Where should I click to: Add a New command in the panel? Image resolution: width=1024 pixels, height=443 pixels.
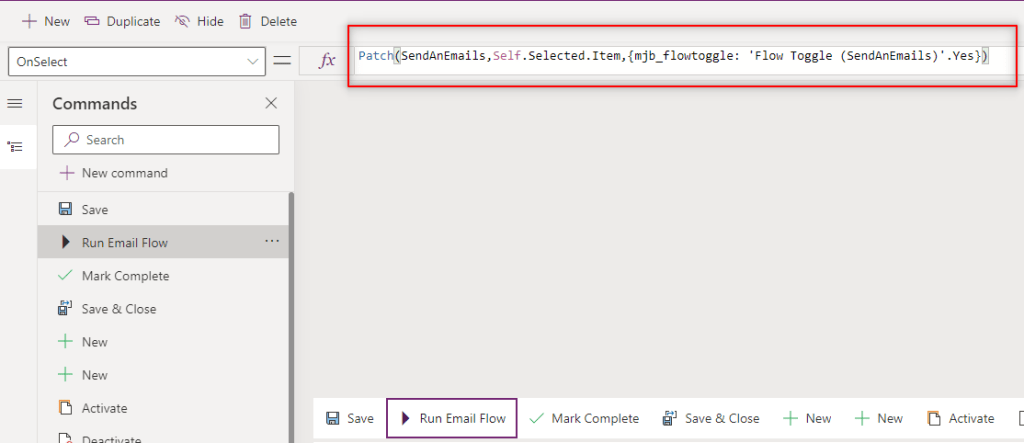[x=113, y=173]
